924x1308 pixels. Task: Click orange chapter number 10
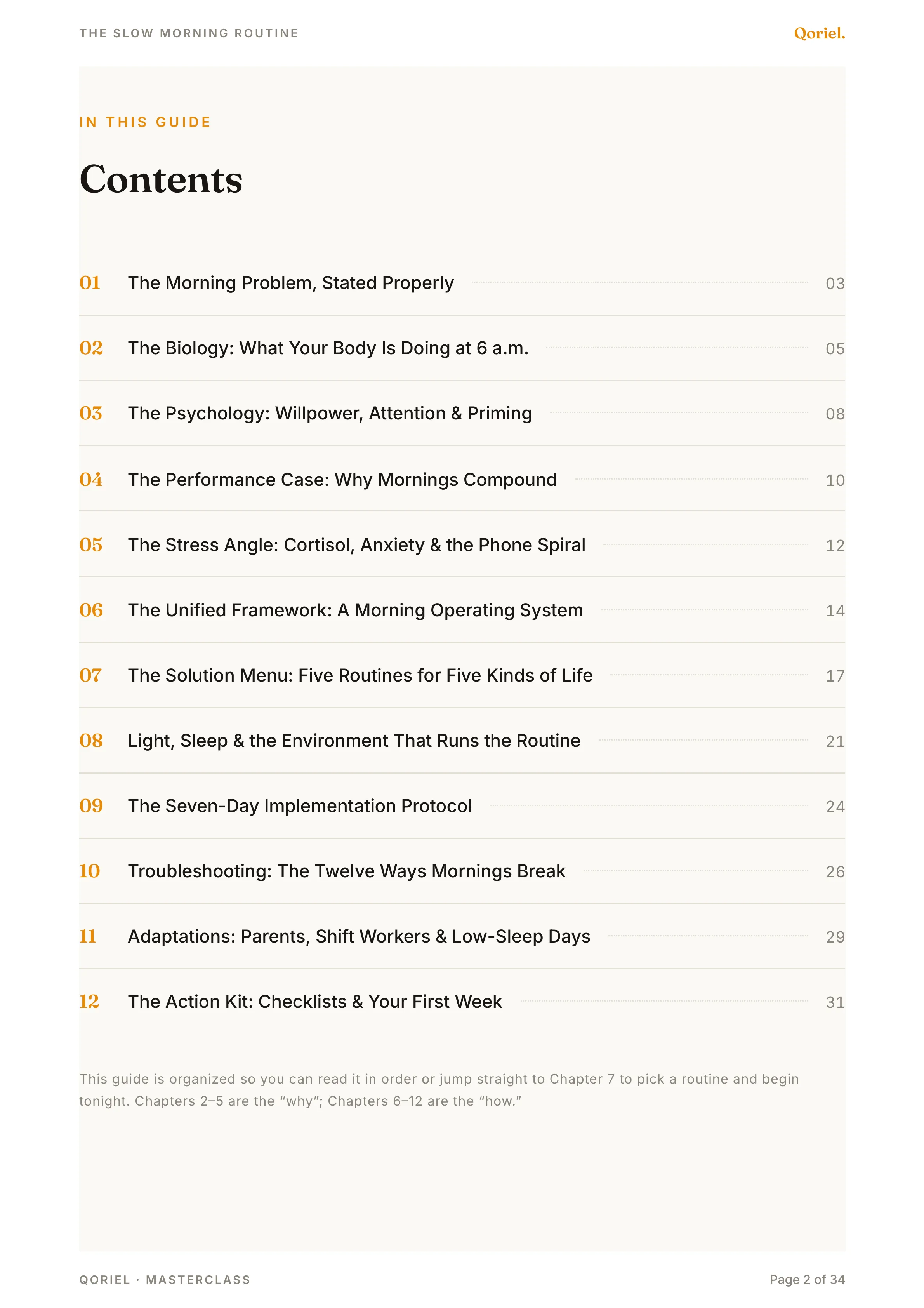pos(89,870)
